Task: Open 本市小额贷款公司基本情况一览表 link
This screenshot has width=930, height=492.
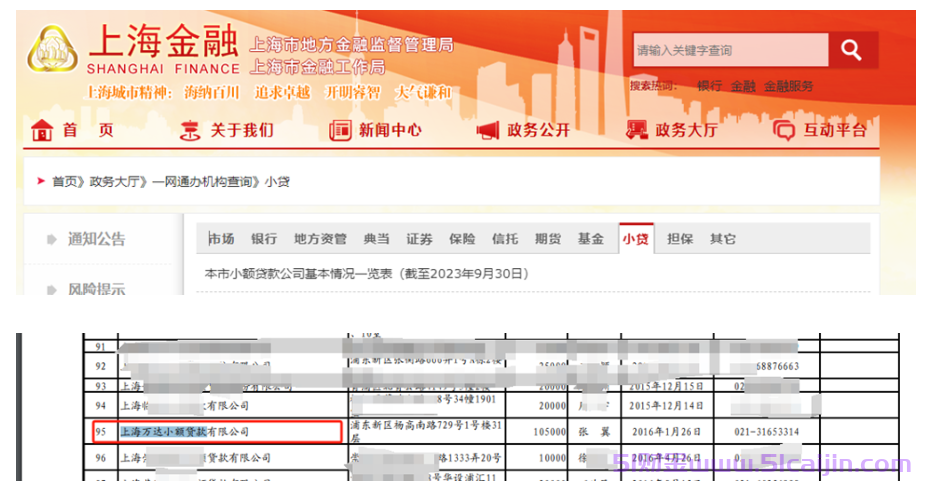Action: [x=366, y=274]
